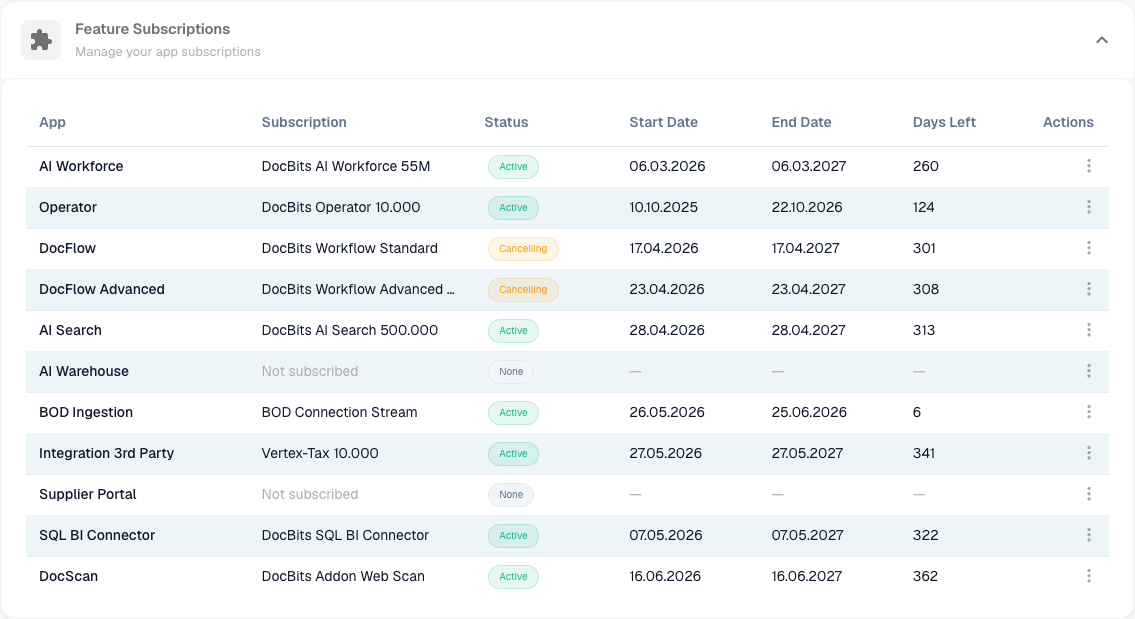1135x619 pixels.
Task: Click Not subscribed in Supplier Portal row
Action: click(x=310, y=494)
